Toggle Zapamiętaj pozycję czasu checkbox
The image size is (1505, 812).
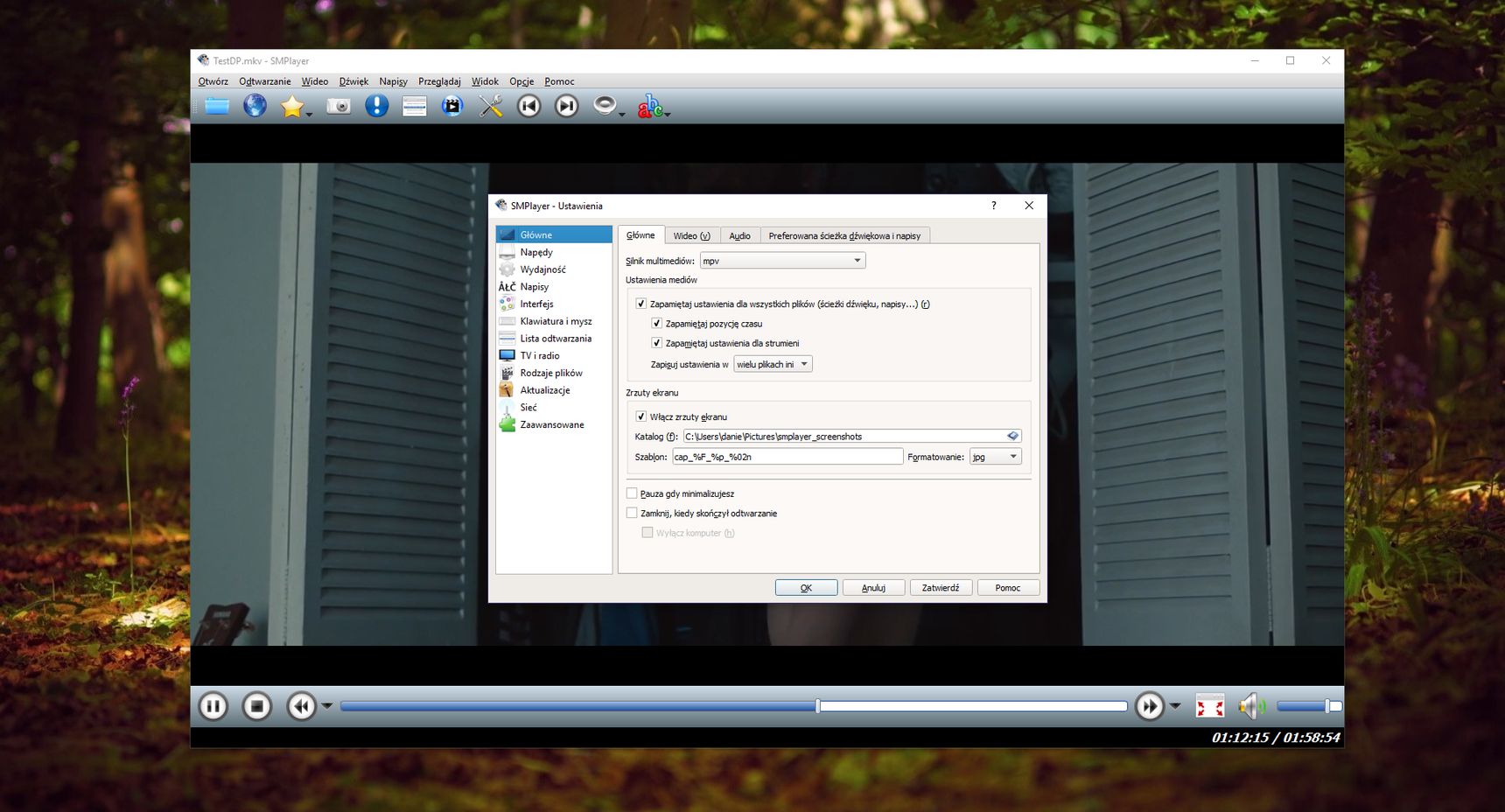[x=656, y=323]
